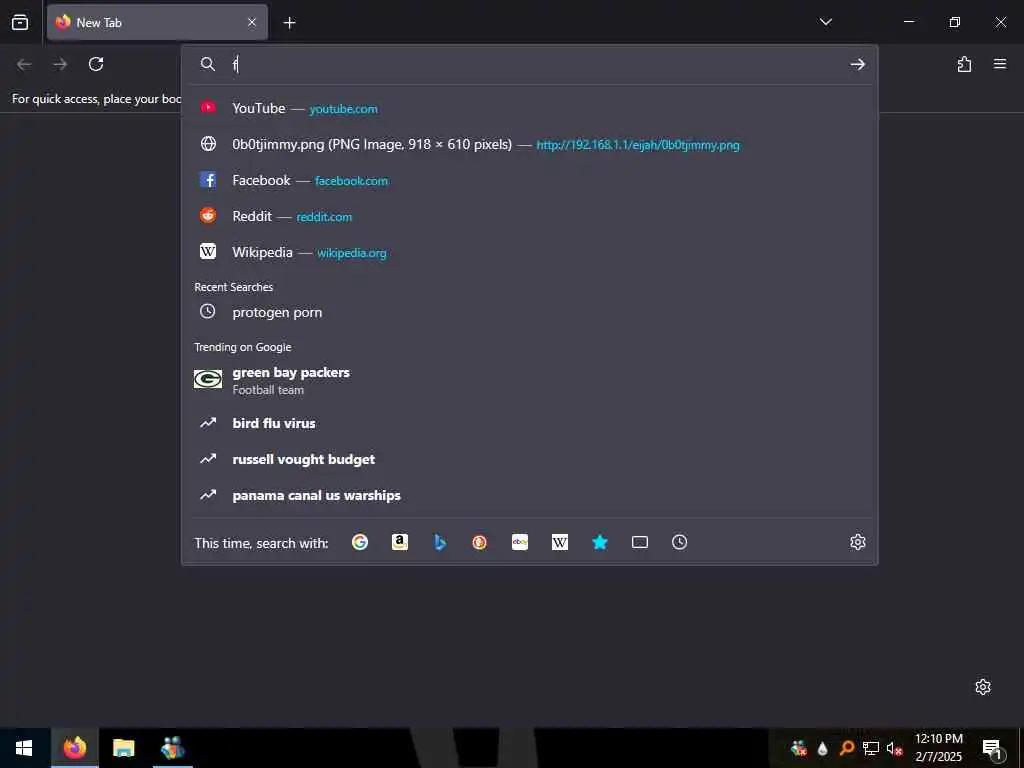1024x768 pixels.
Task: Search this time with Bing
Action: click(x=440, y=542)
